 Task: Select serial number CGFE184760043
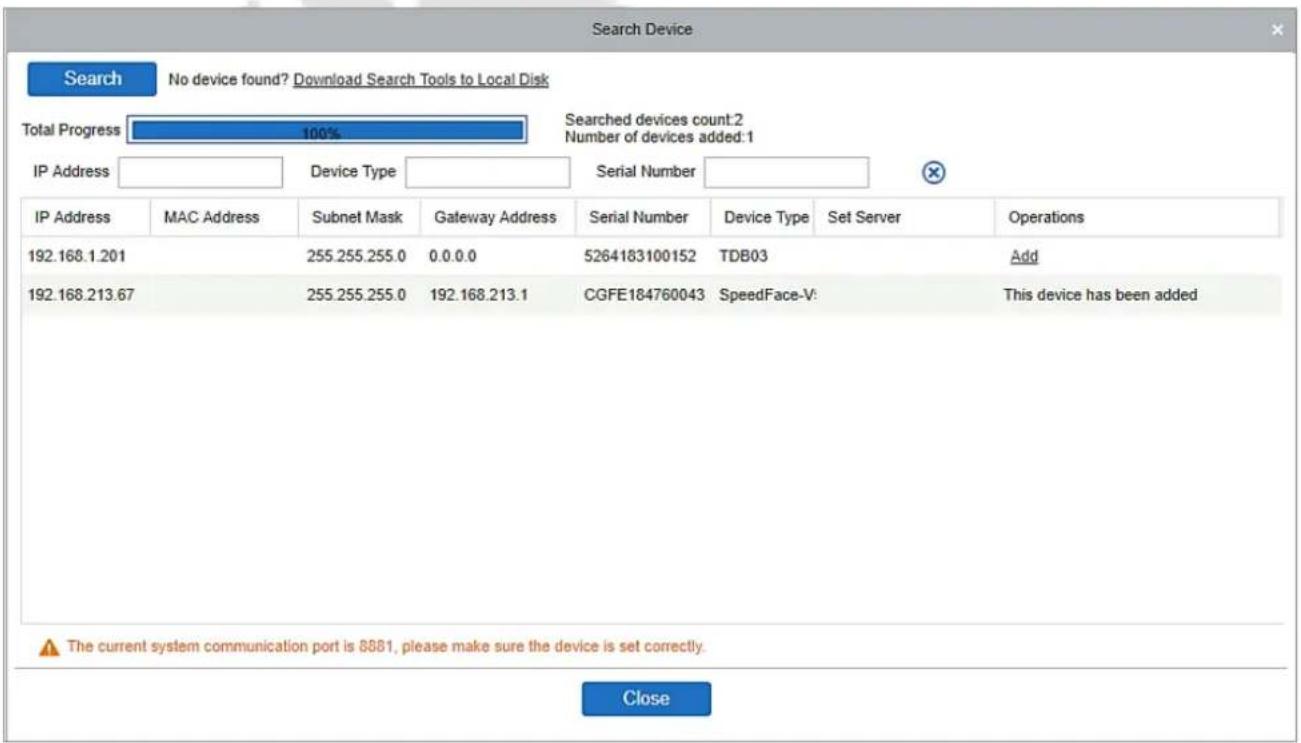coord(644,296)
